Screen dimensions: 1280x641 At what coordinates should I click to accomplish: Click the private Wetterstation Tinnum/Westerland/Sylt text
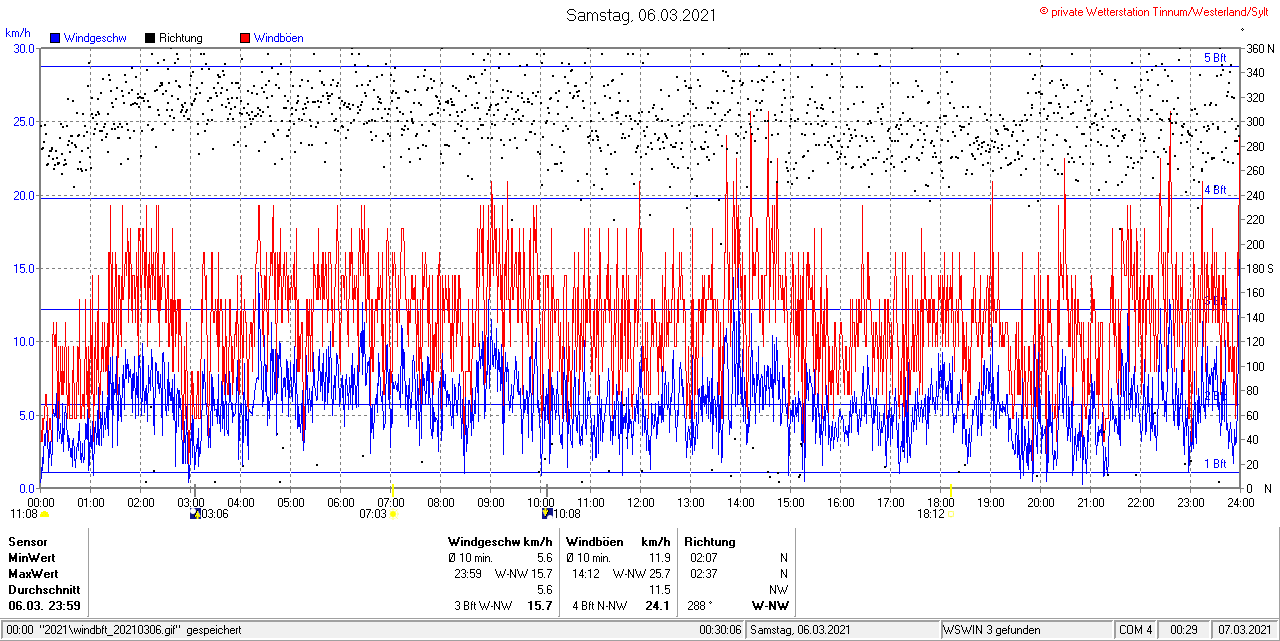pyautogui.click(x=1158, y=11)
